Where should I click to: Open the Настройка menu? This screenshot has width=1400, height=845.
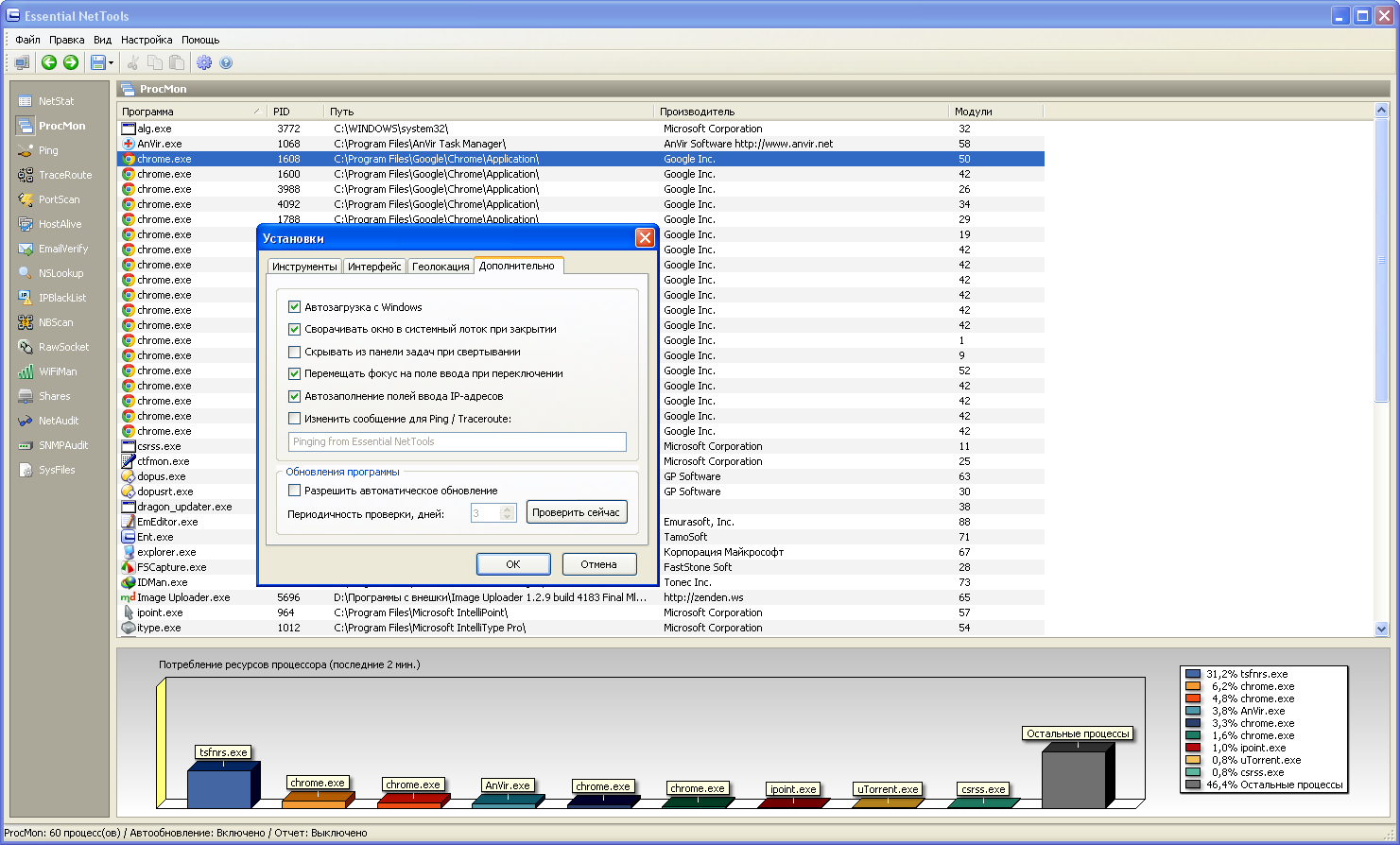coord(147,40)
